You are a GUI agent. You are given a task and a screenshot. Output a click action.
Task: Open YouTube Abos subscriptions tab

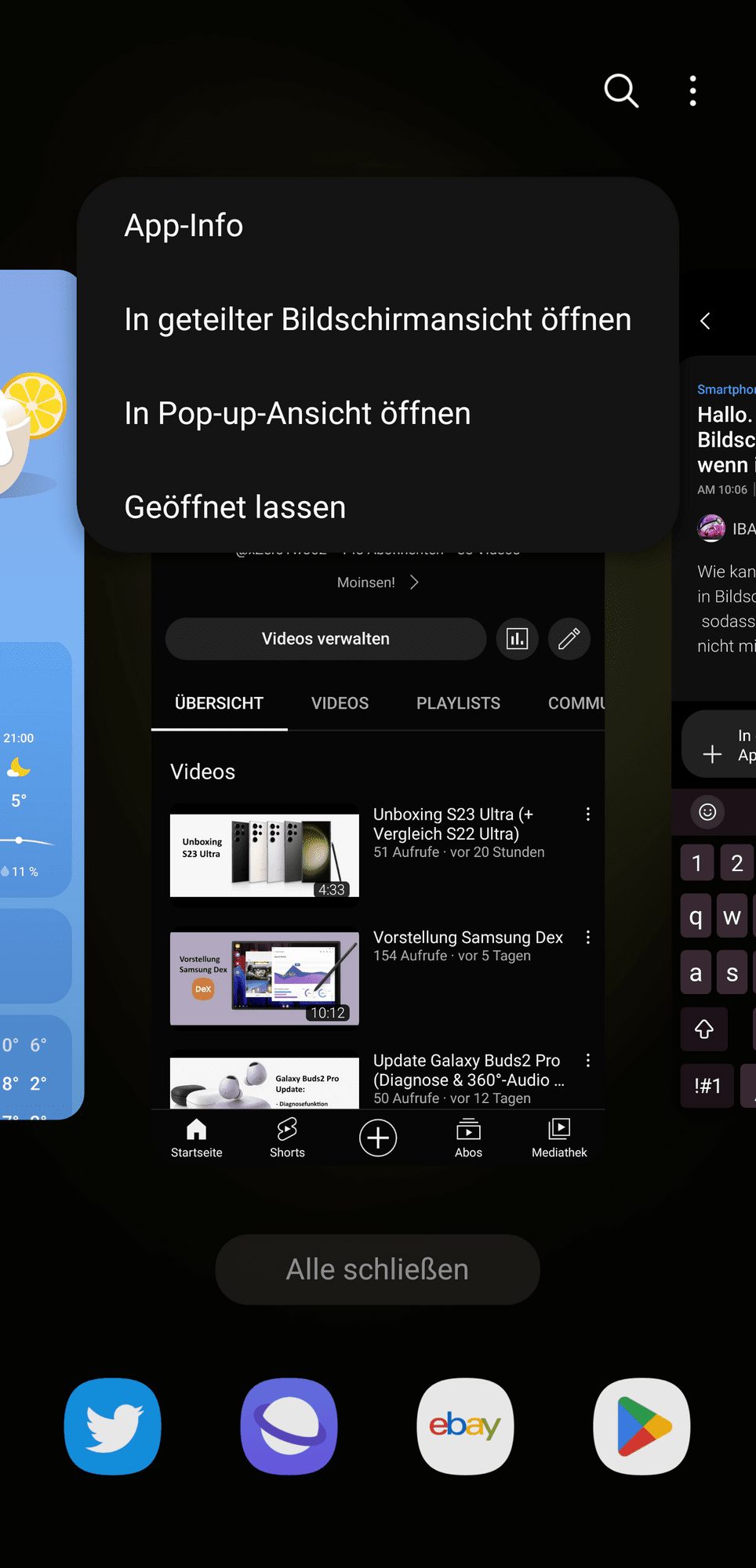(x=468, y=1138)
